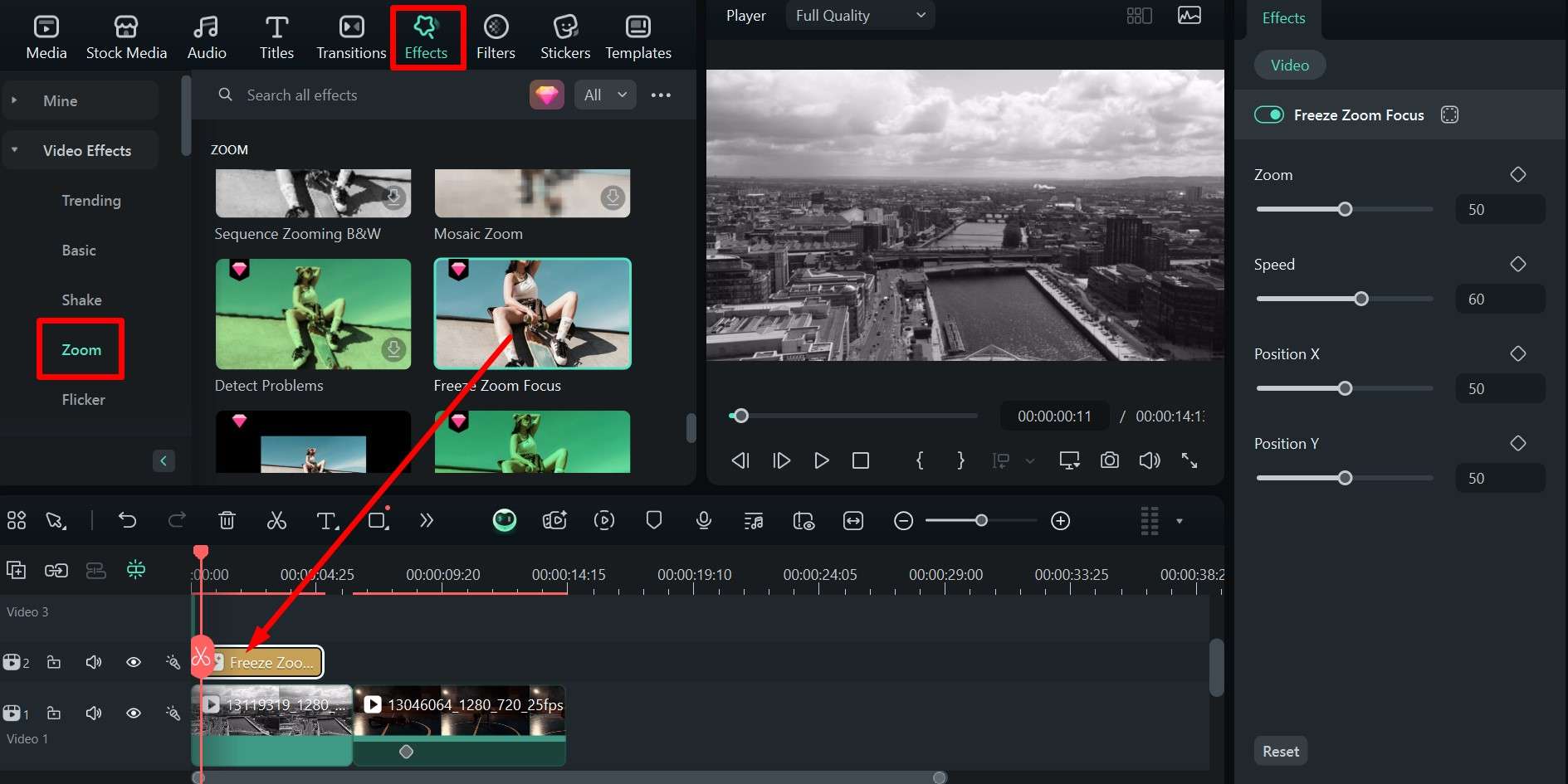Adjust the Speed slider
This screenshot has width=1568, height=784.
(1345, 299)
